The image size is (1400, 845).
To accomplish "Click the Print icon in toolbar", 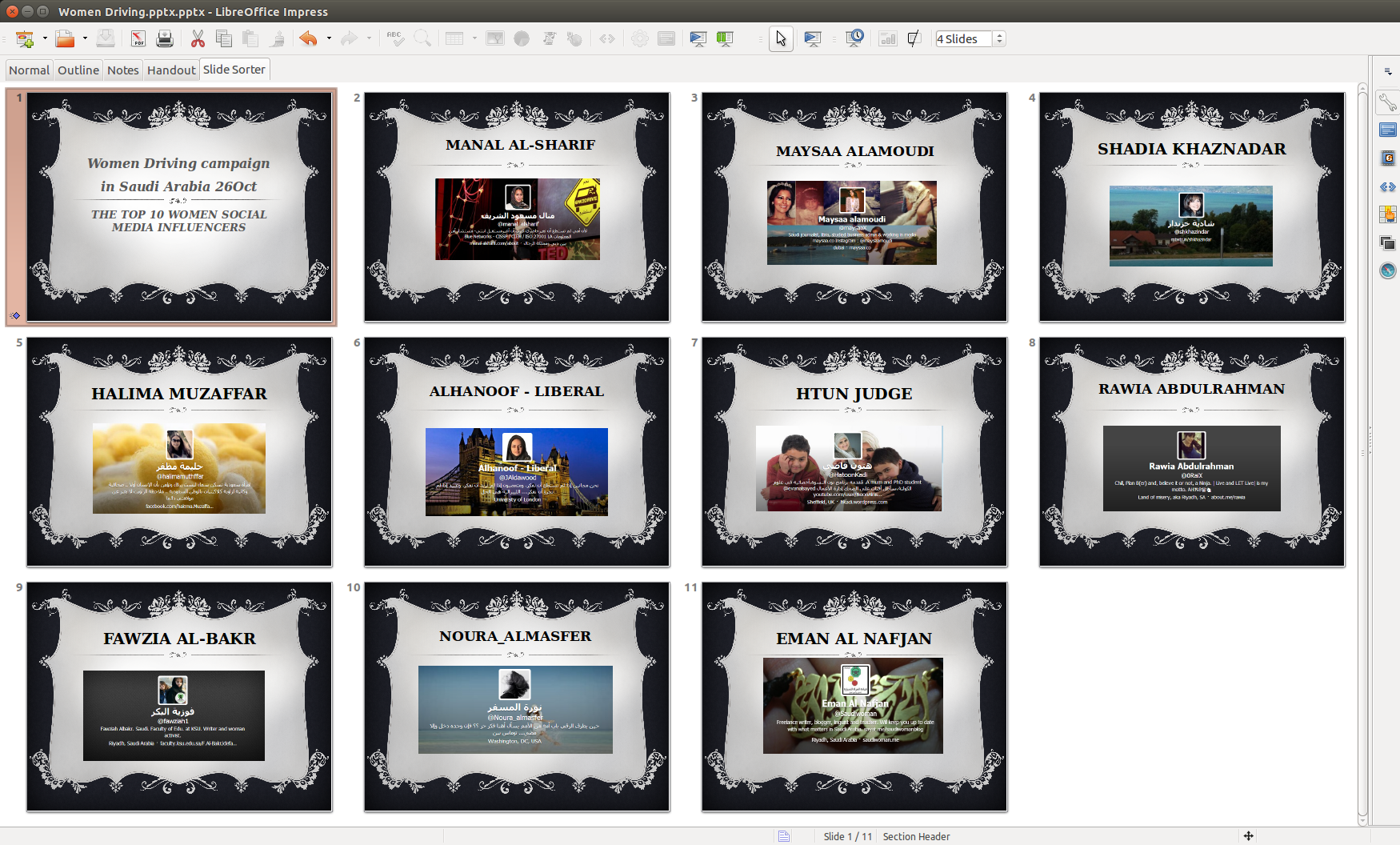I will [165, 38].
